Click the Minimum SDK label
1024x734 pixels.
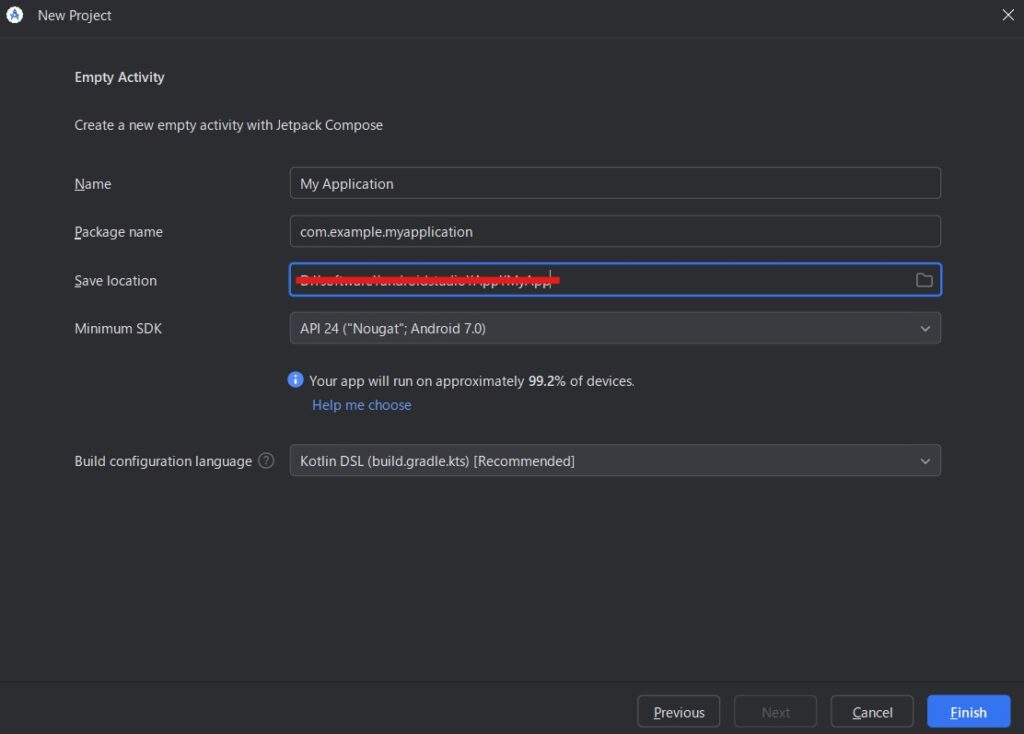pos(118,328)
